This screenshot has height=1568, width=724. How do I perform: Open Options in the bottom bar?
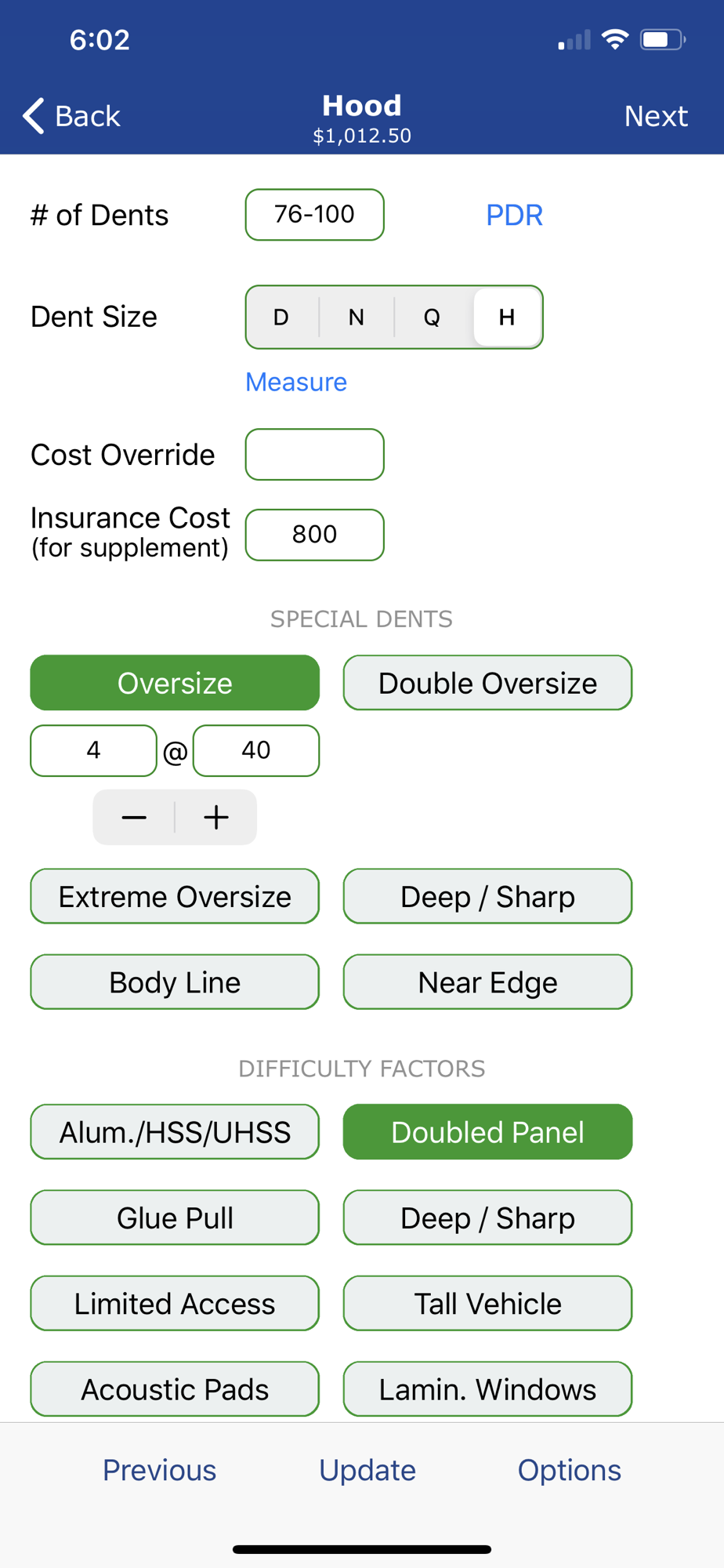[x=570, y=1470]
